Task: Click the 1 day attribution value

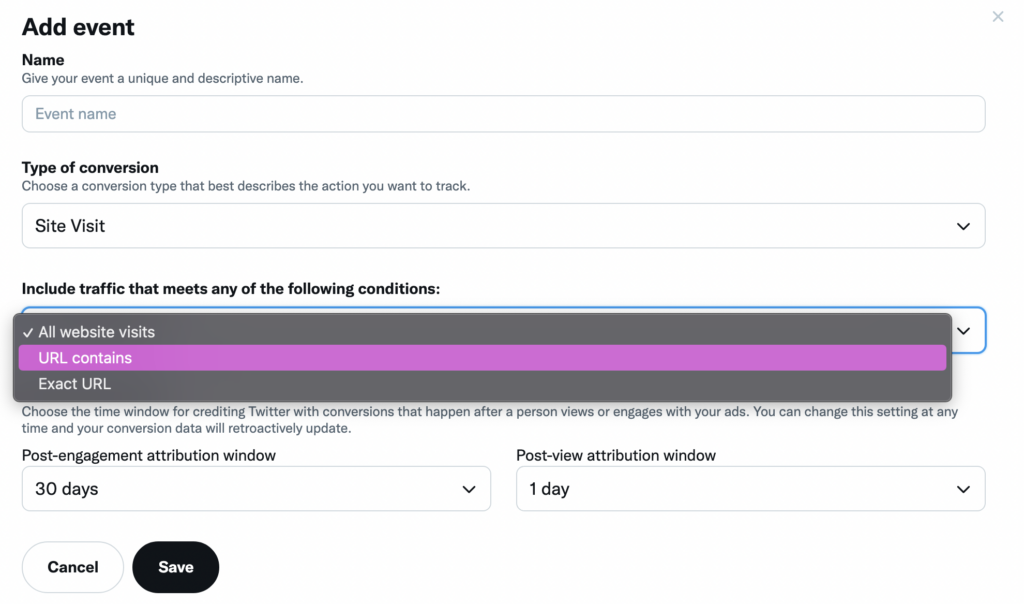Action: pyautogui.click(x=547, y=489)
